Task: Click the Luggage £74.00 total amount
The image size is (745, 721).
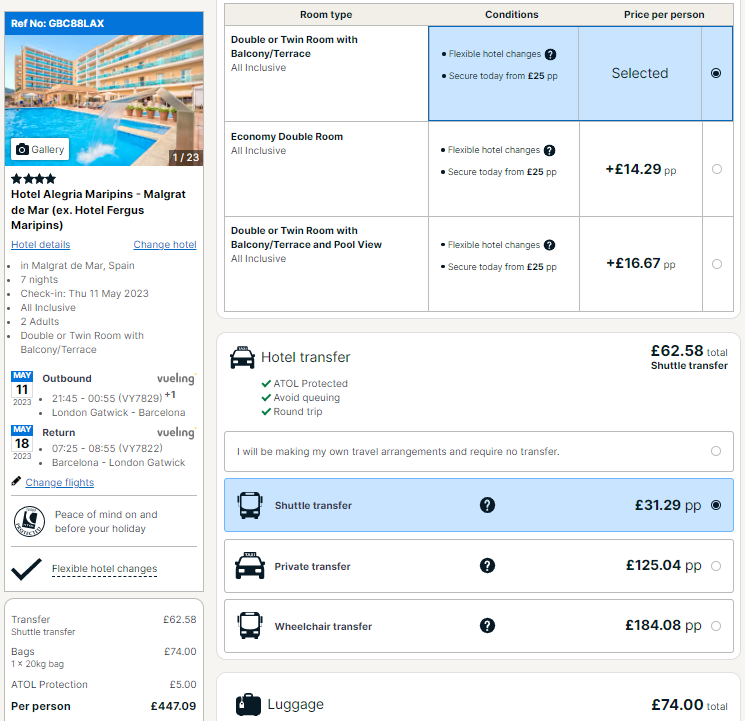Action: [689, 705]
